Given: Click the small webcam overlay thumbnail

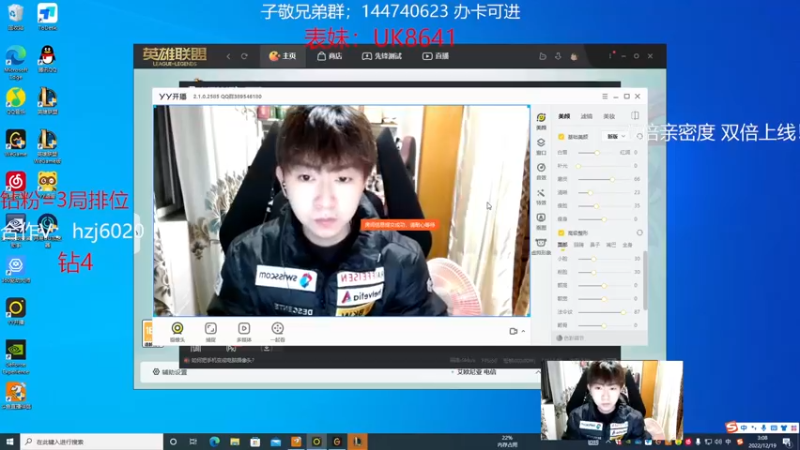Looking at the screenshot, I should click(x=612, y=400).
